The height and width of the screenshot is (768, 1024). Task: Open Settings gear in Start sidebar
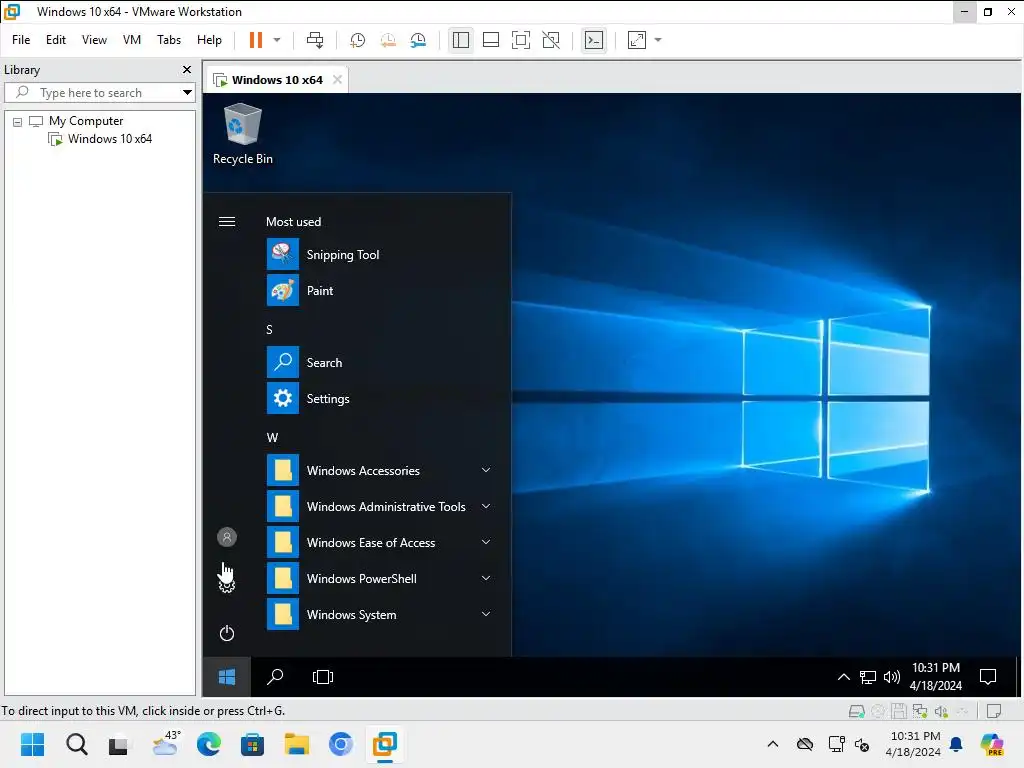click(x=227, y=584)
